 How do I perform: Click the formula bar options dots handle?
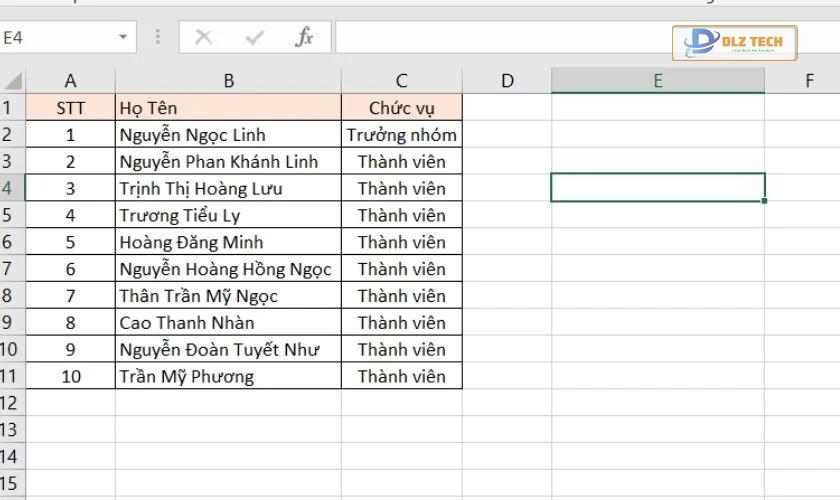coord(158,36)
